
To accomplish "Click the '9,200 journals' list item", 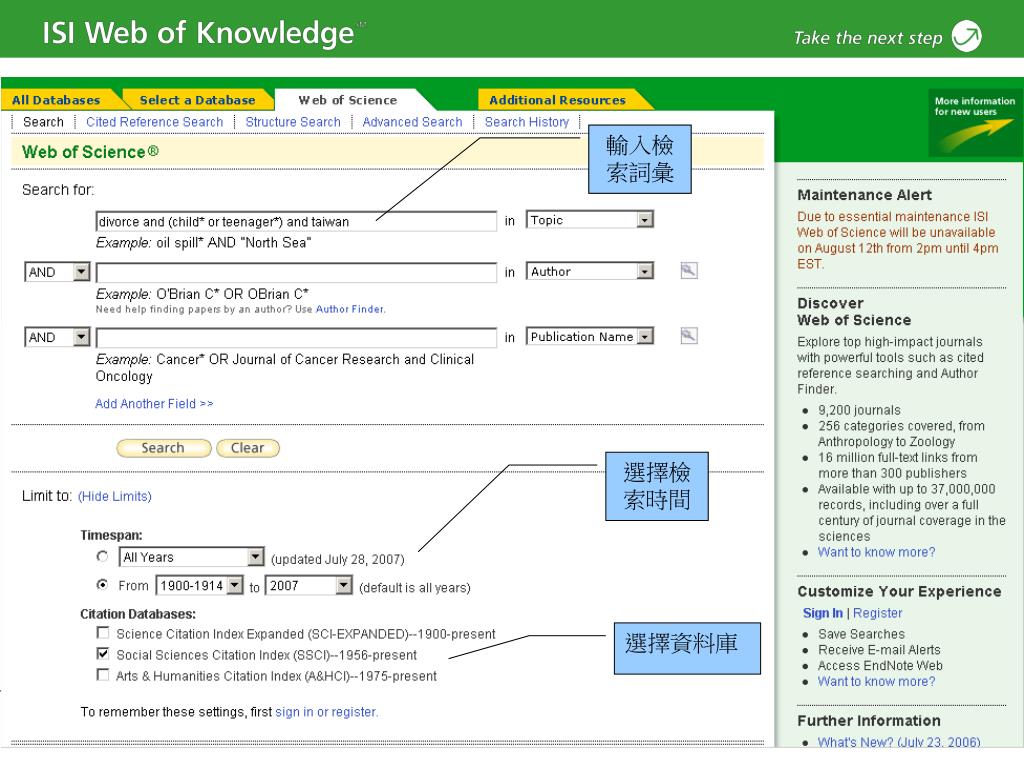I will tap(859, 410).
